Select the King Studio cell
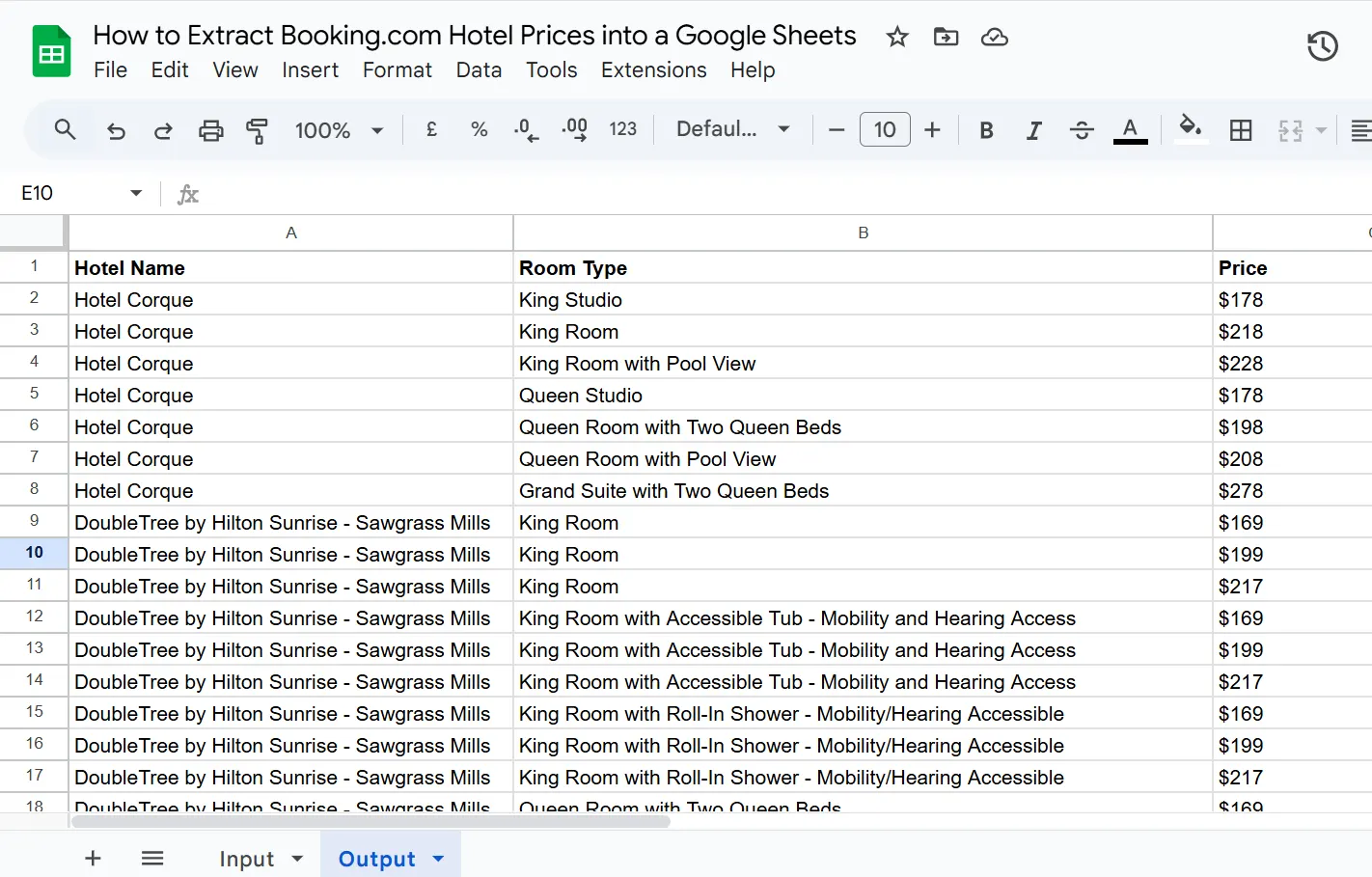The width and height of the screenshot is (1372, 877). pos(863,299)
